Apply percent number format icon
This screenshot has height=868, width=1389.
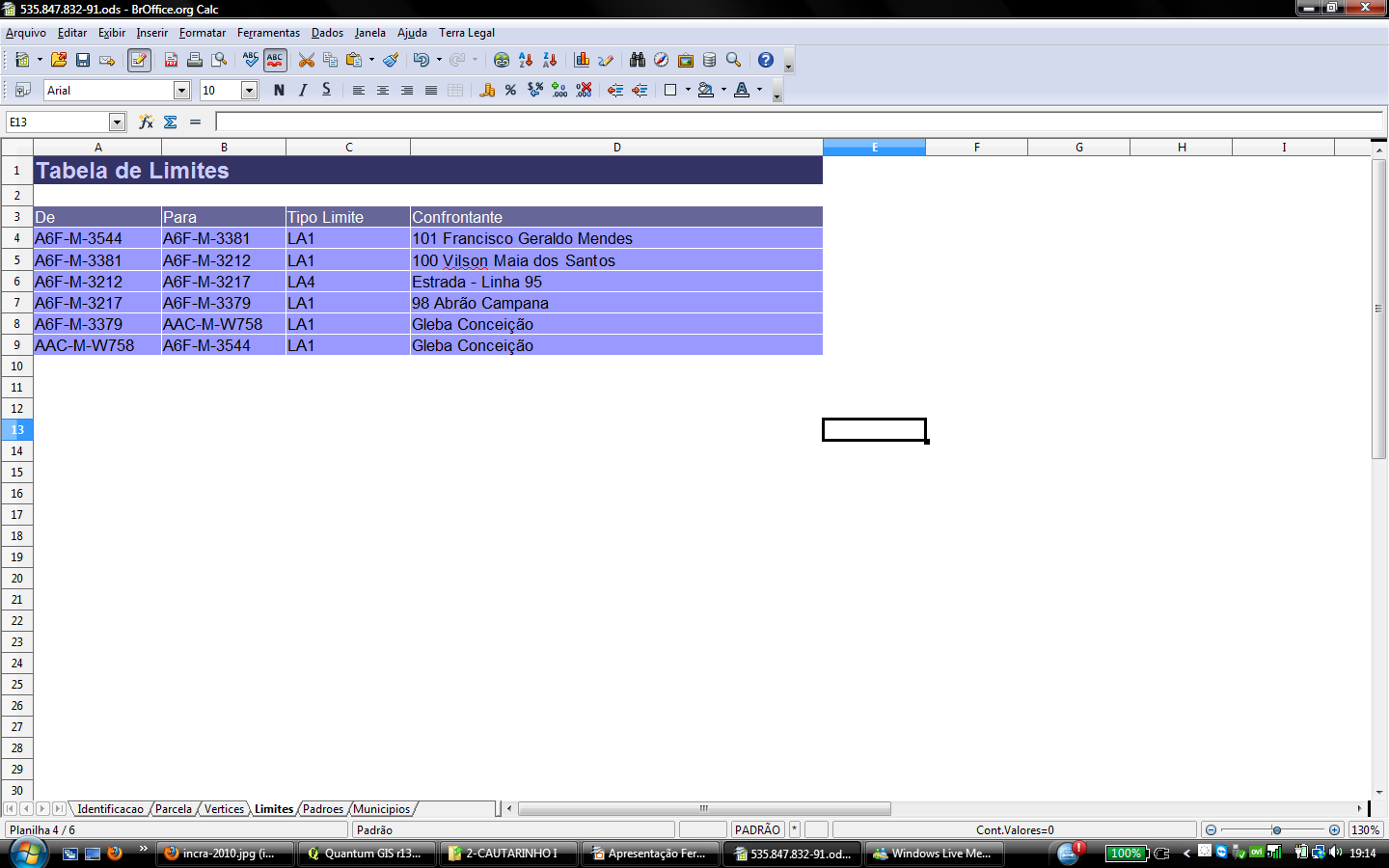point(510,90)
